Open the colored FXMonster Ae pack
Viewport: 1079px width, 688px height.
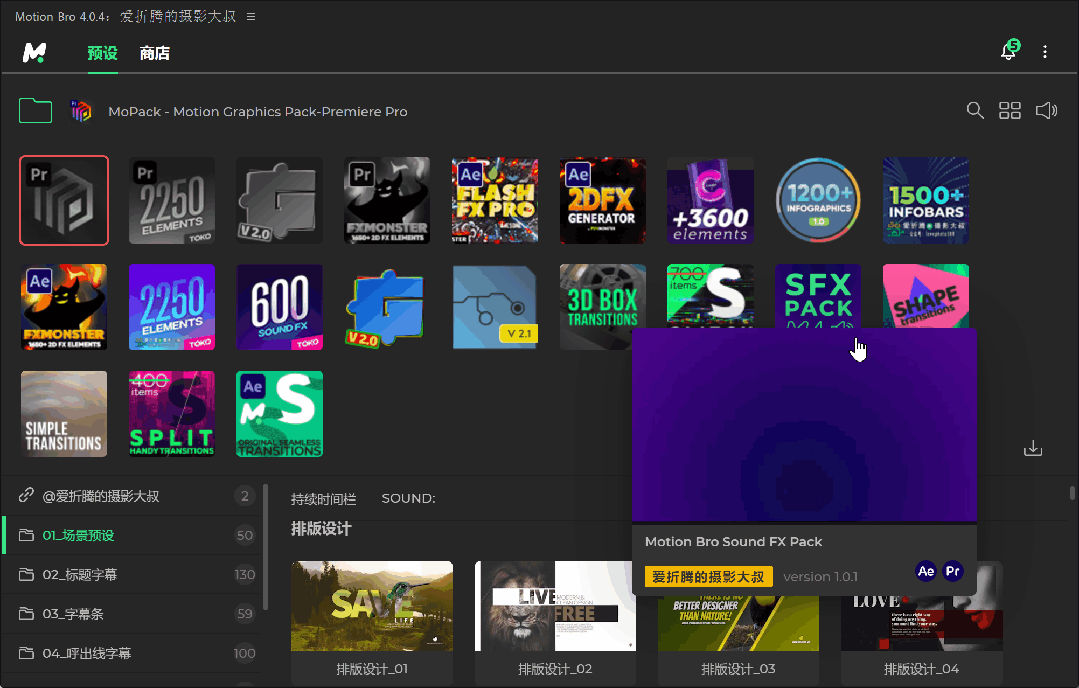(64, 307)
